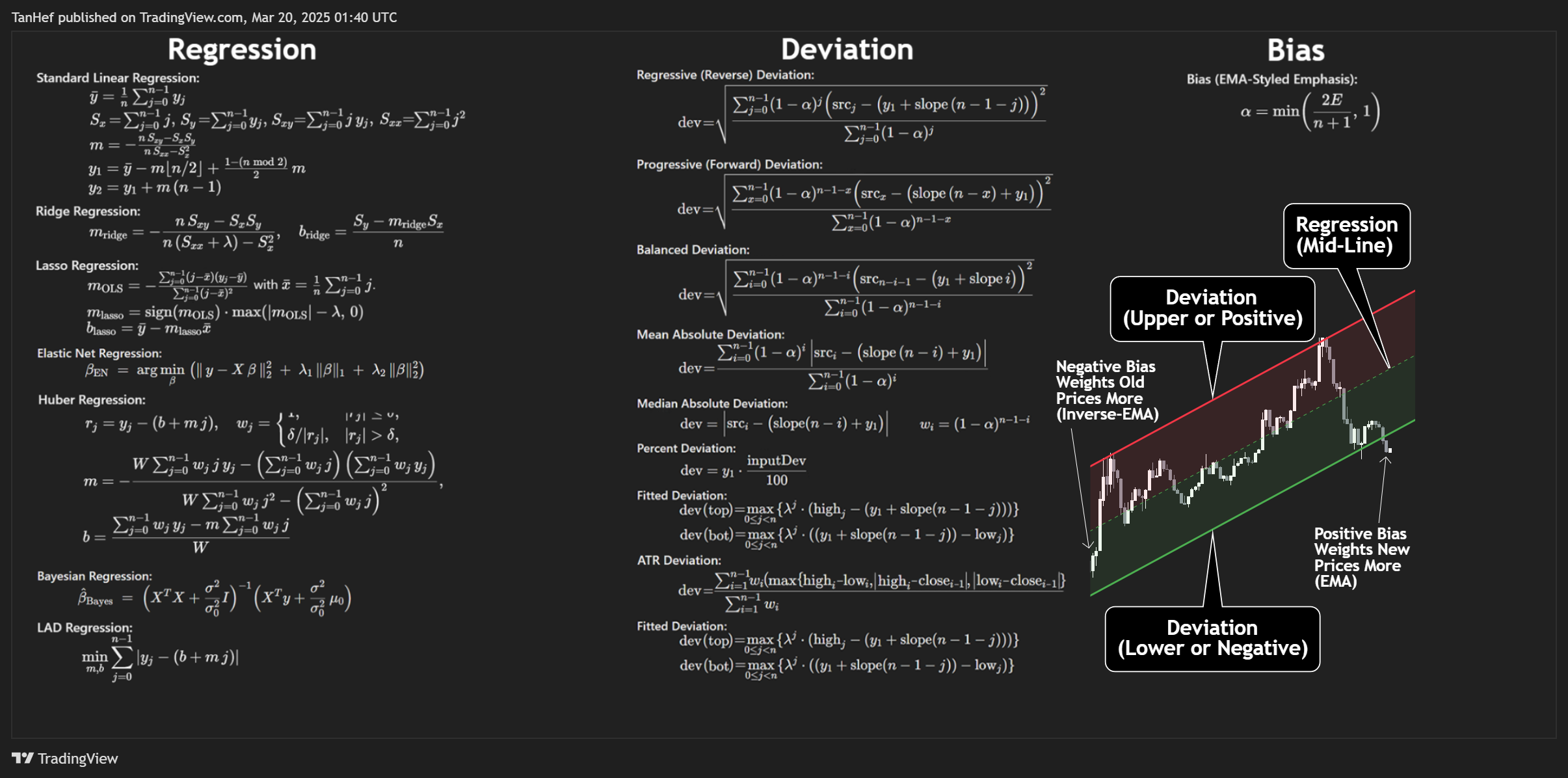The height and width of the screenshot is (778, 1568).
Task: Click the 'Elastic Net Regression:' label
Action: (100, 353)
